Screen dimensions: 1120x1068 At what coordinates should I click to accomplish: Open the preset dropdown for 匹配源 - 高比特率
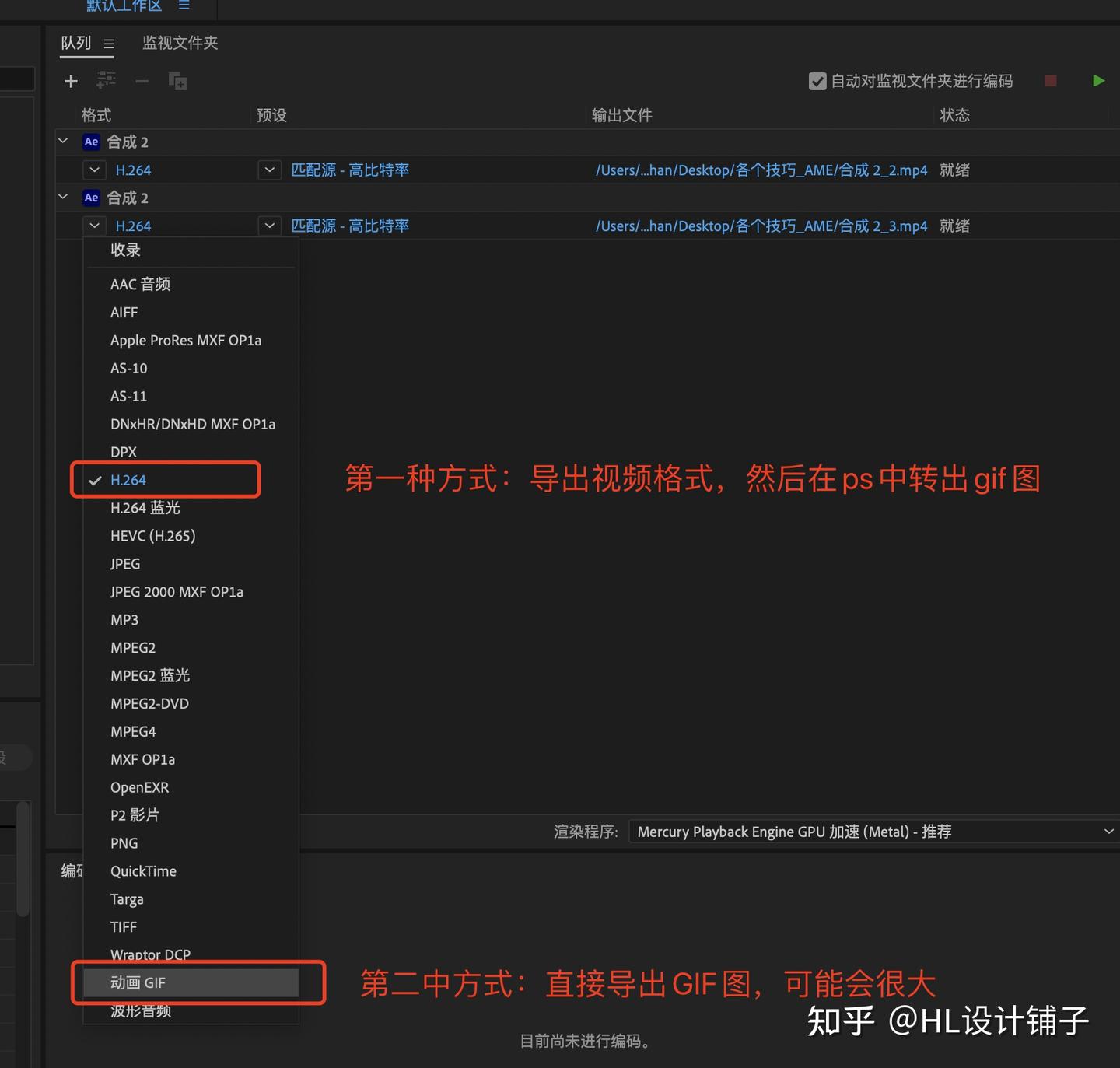tap(269, 170)
